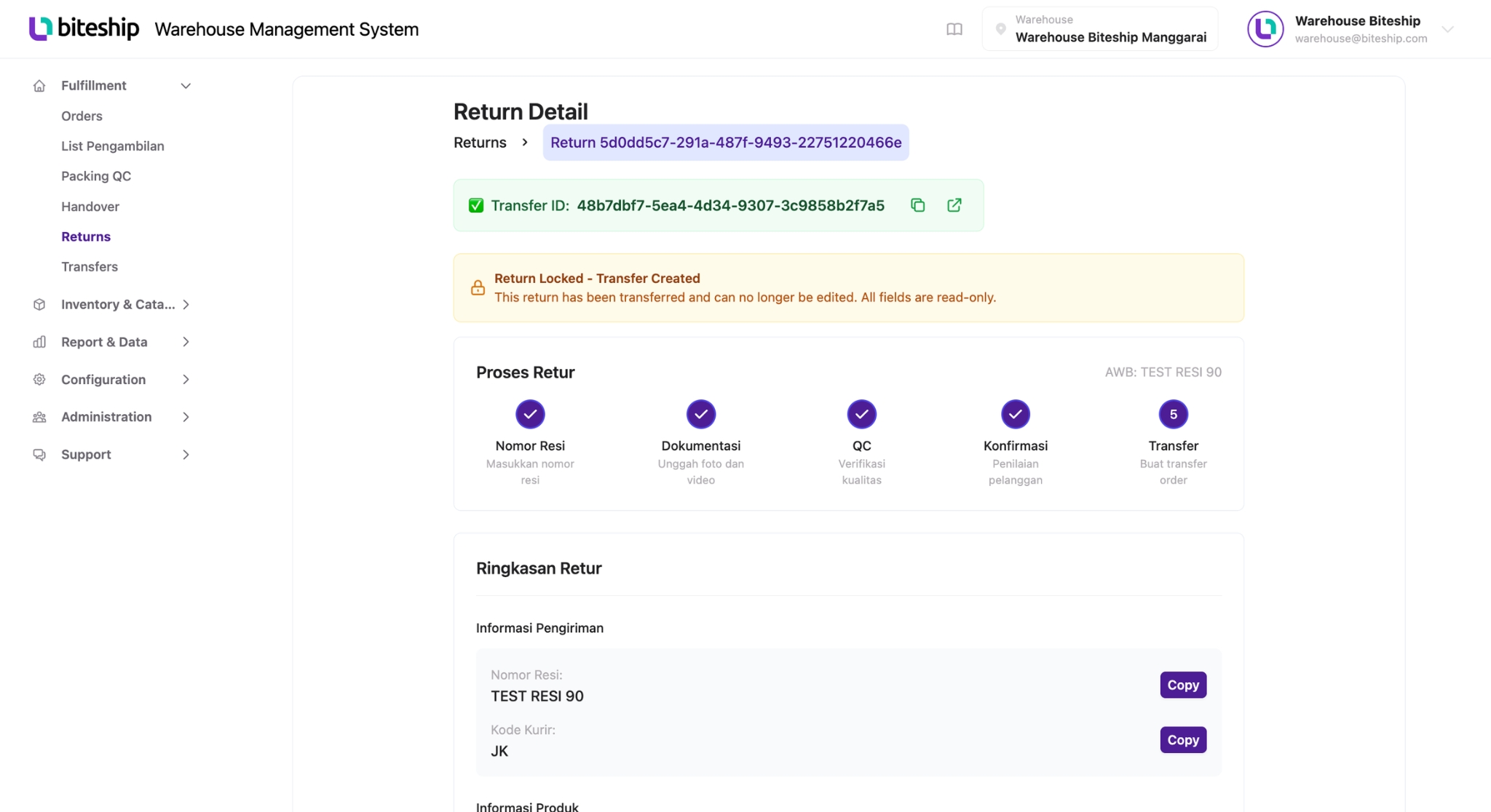Click the Proses Retur heading
This screenshot has width=1491, height=812.
(x=526, y=373)
